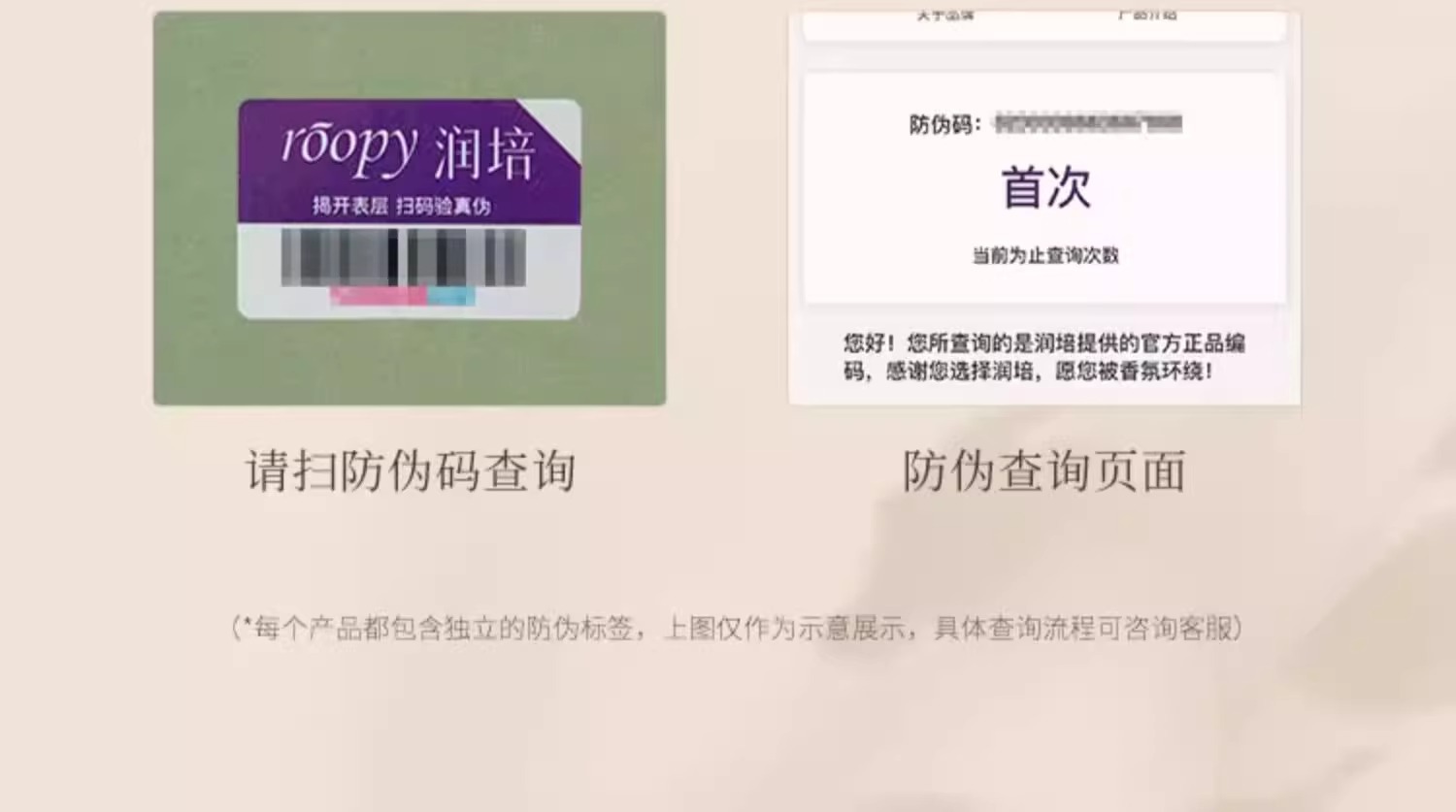
Task: Open the green anti-counterfeit sticker photo
Action: tap(410, 209)
